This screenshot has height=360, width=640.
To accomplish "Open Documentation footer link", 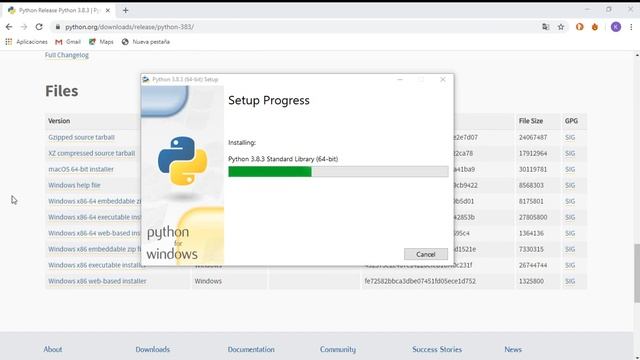I will pyautogui.click(x=251, y=349).
